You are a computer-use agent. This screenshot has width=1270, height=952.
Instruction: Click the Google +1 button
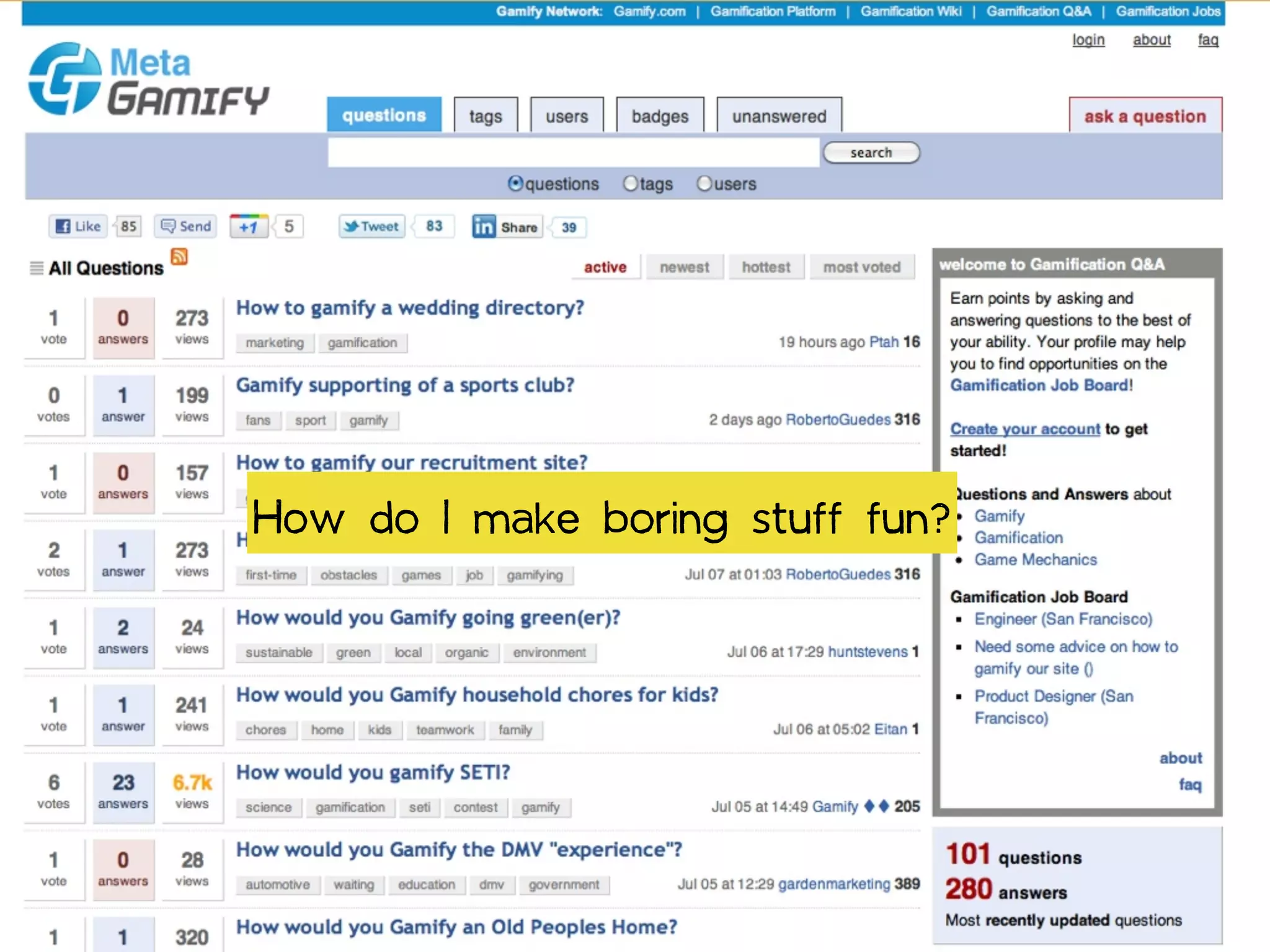(x=249, y=227)
